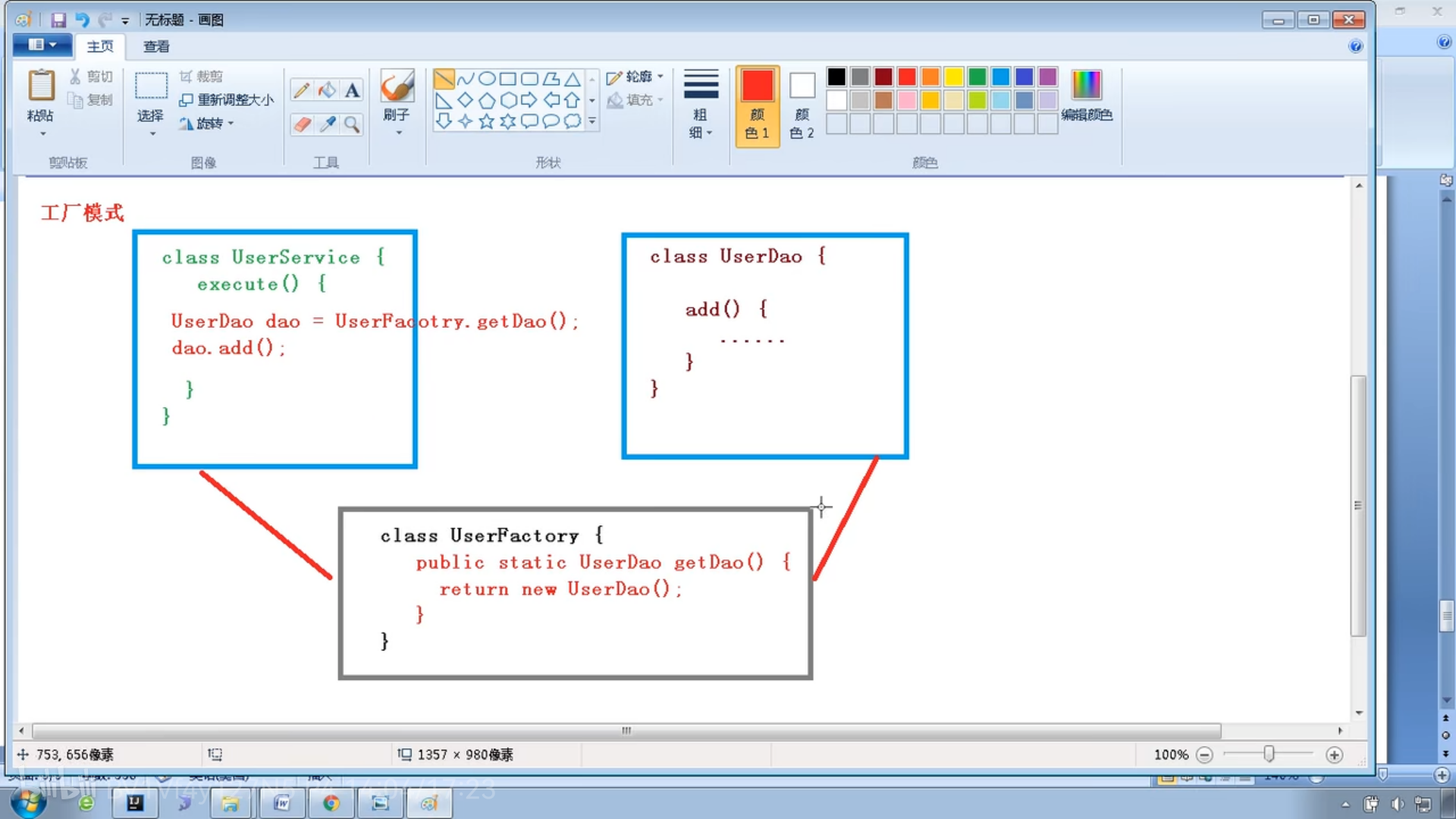Choose the line shape in shapes gallery
The height and width of the screenshot is (819, 1456).
pyautogui.click(x=444, y=79)
